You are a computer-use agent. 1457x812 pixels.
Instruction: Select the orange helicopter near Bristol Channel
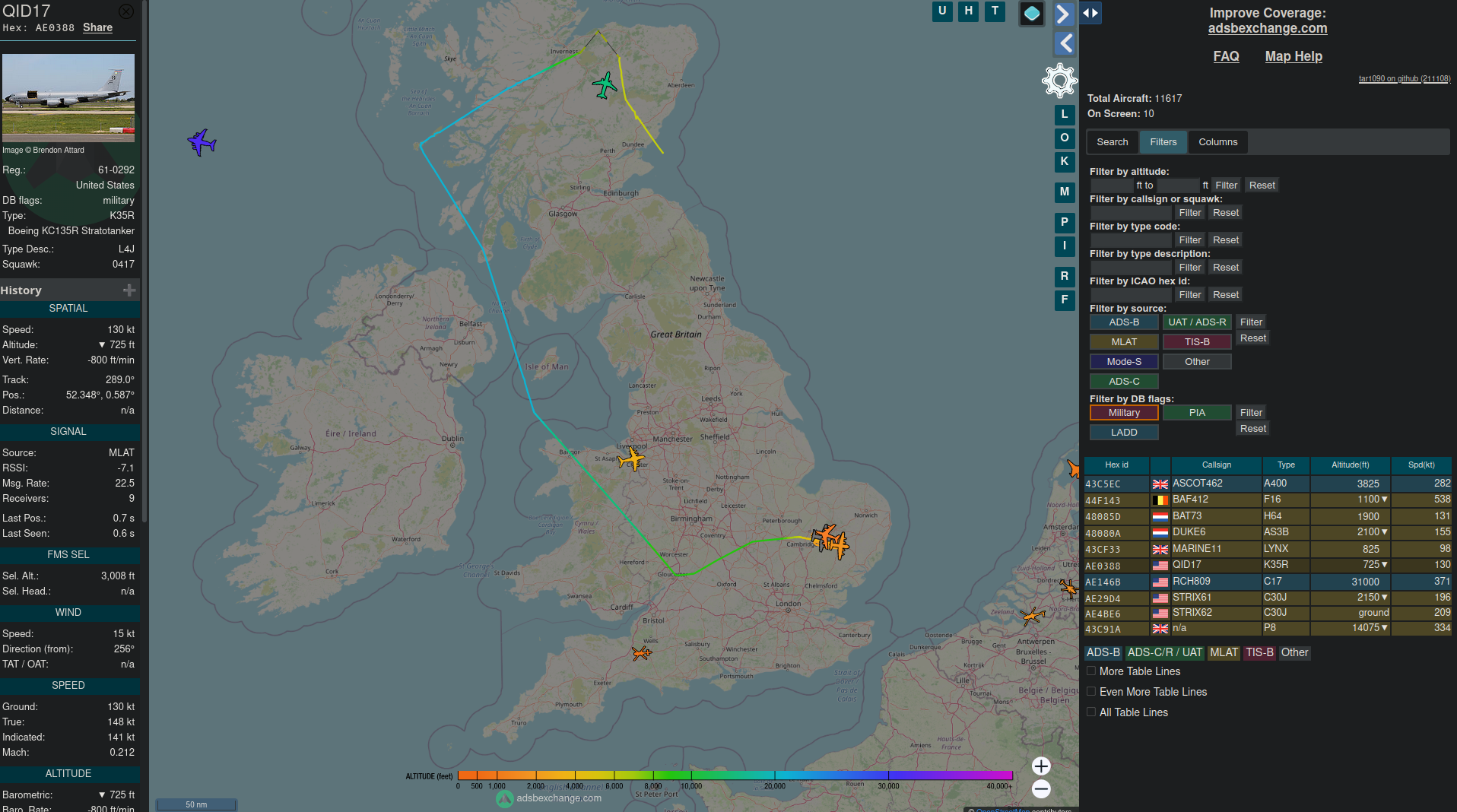(642, 653)
